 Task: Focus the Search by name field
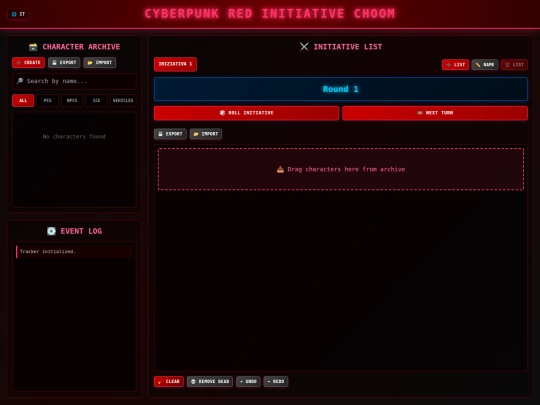point(74,81)
